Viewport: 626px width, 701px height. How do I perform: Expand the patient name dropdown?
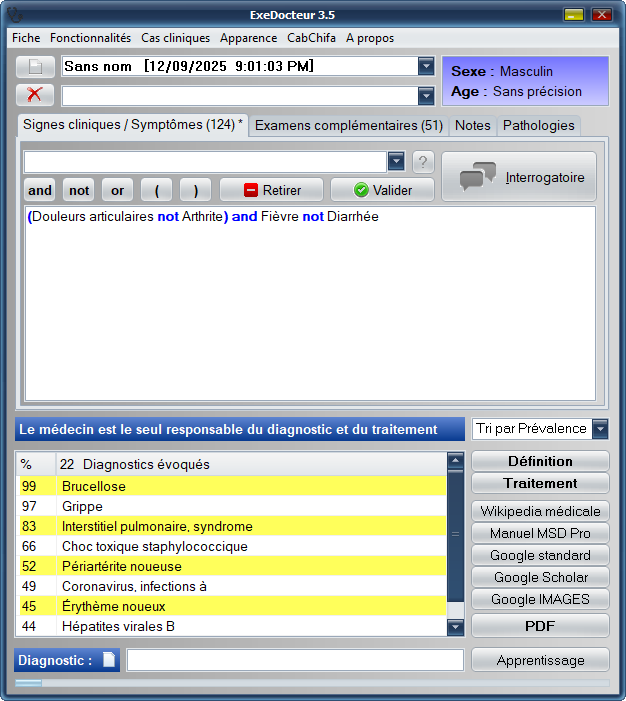(426, 66)
